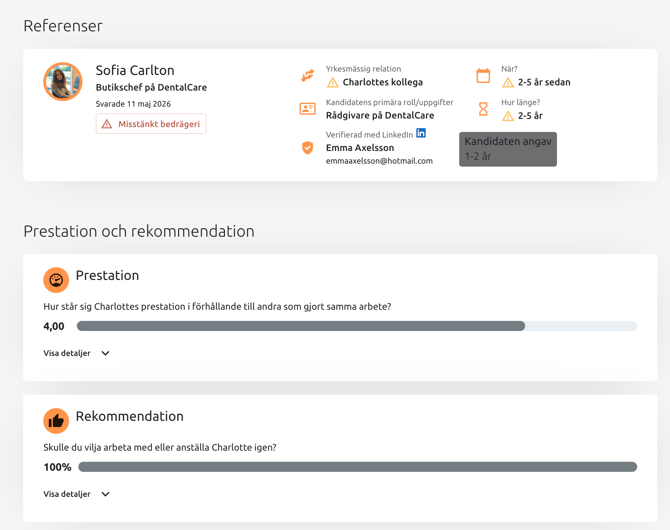Click the ID card icon for candidate role
The height and width of the screenshot is (530, 670).
(308, 109)
